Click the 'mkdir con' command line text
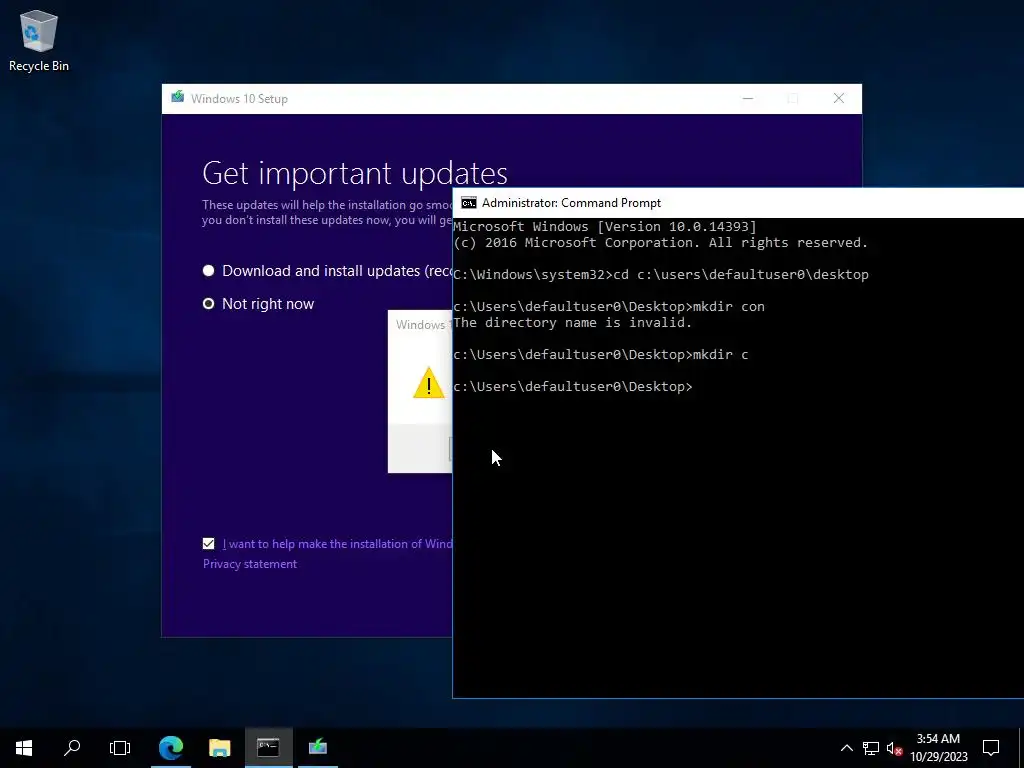Screen dimensions: 1024x768 (609, 306)
